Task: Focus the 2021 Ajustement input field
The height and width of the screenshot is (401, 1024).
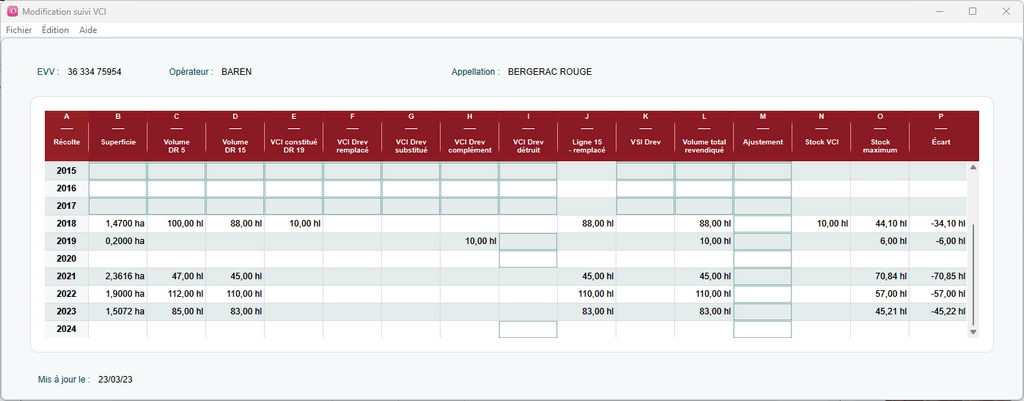Action: coord(762,277)
